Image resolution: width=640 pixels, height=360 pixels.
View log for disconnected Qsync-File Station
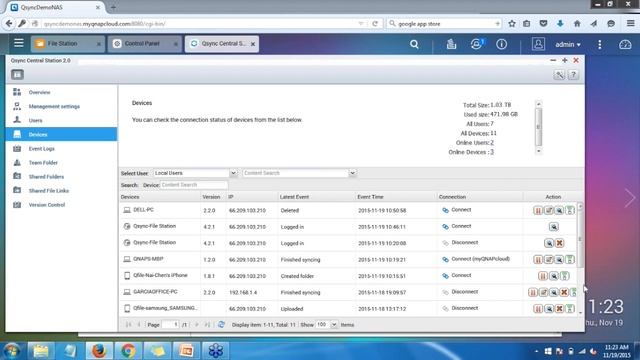tap(549, 243)
